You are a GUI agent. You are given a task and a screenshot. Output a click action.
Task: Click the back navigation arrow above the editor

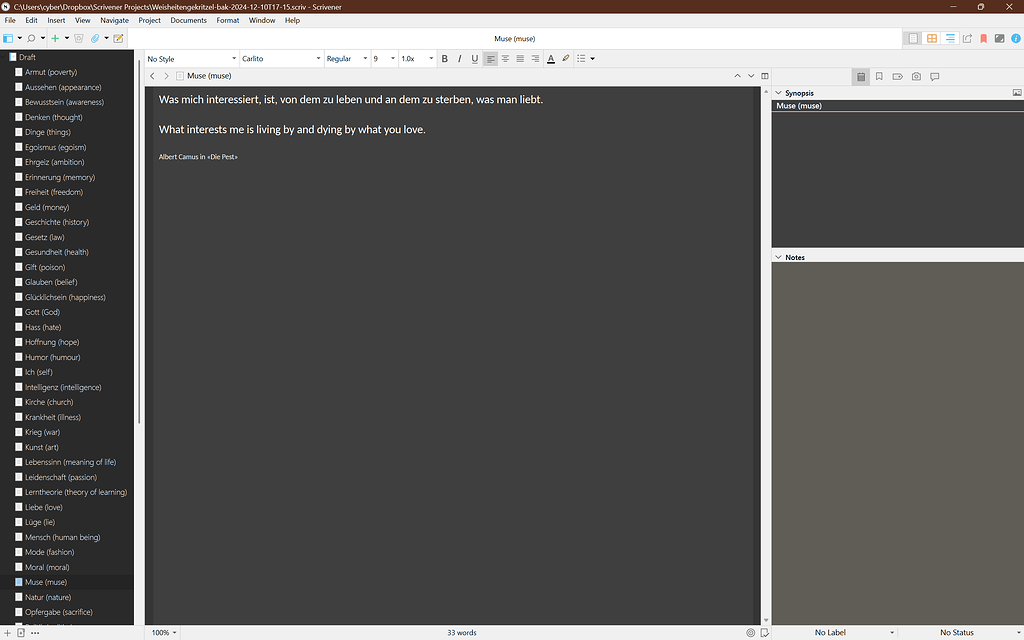[151, 75]
